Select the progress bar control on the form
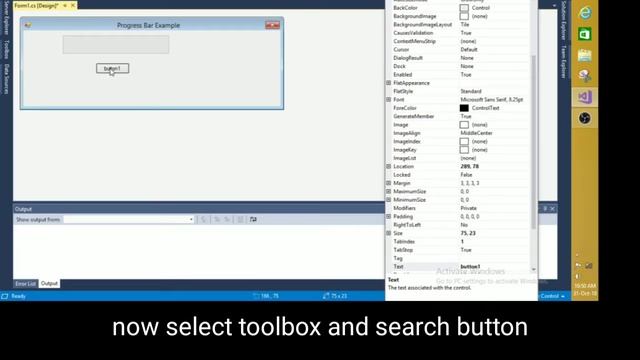This screenshot has width=640, height=360. (x=116, y=44)
